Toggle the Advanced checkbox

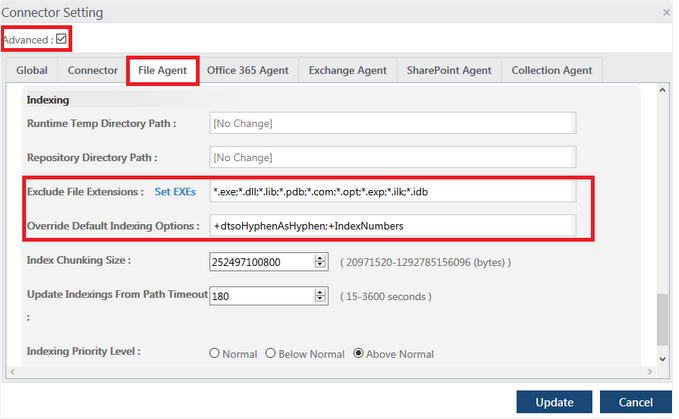click(x=62, y=39)
